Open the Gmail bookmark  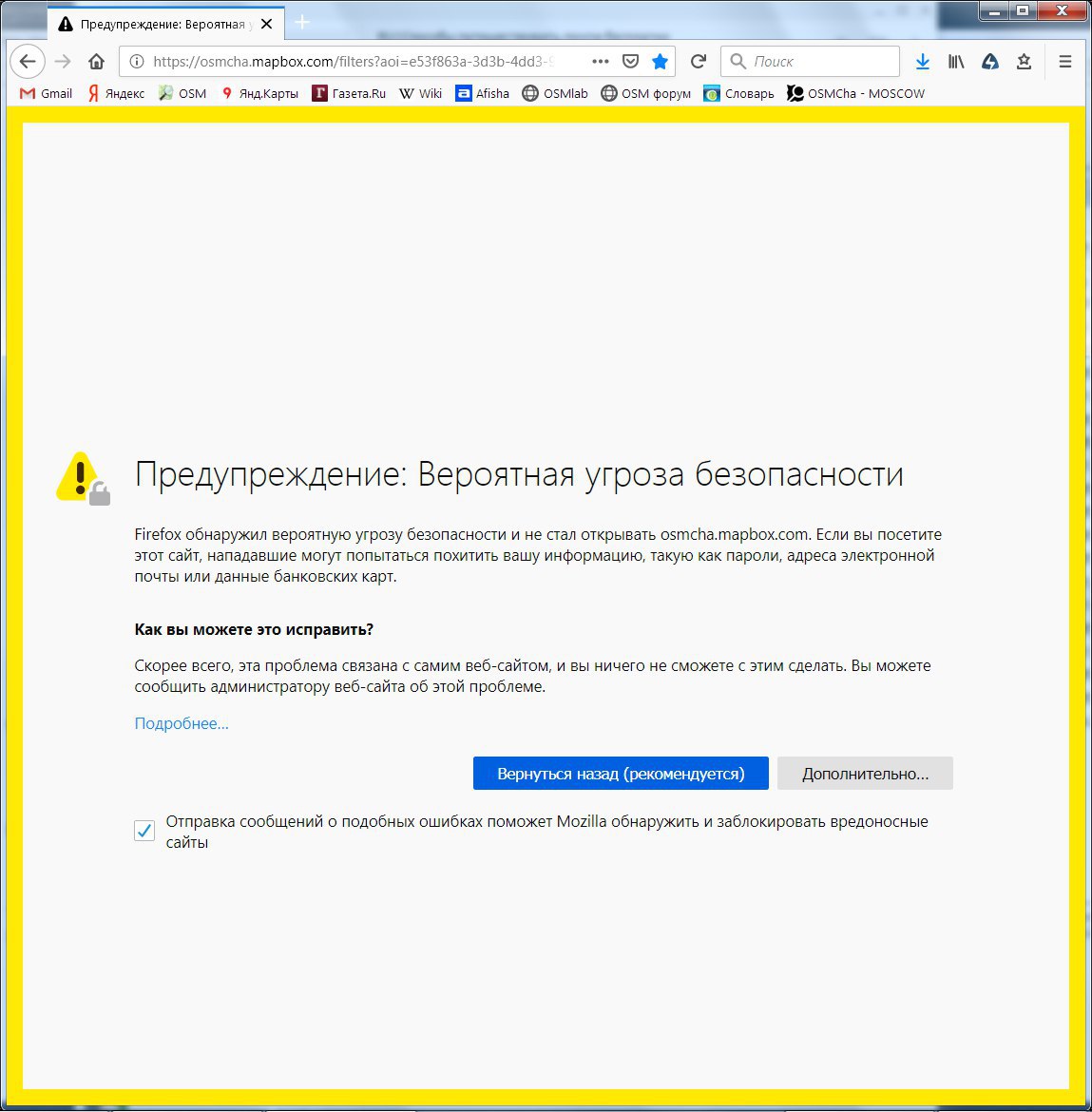pos(46,93)
